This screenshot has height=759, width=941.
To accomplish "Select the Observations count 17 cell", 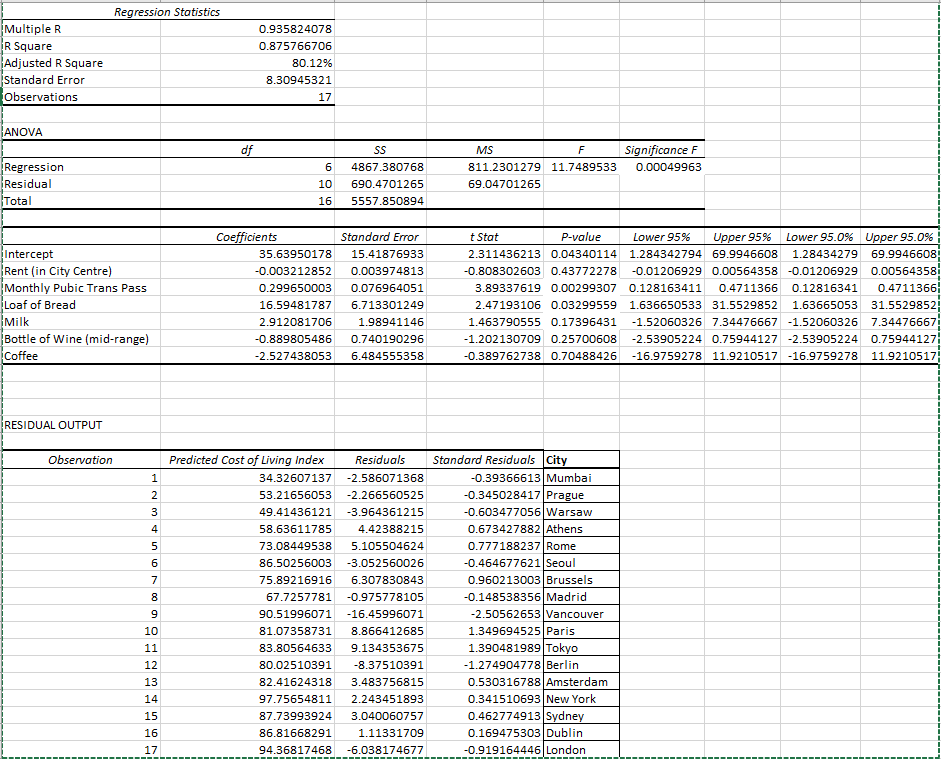I will 247,97.
